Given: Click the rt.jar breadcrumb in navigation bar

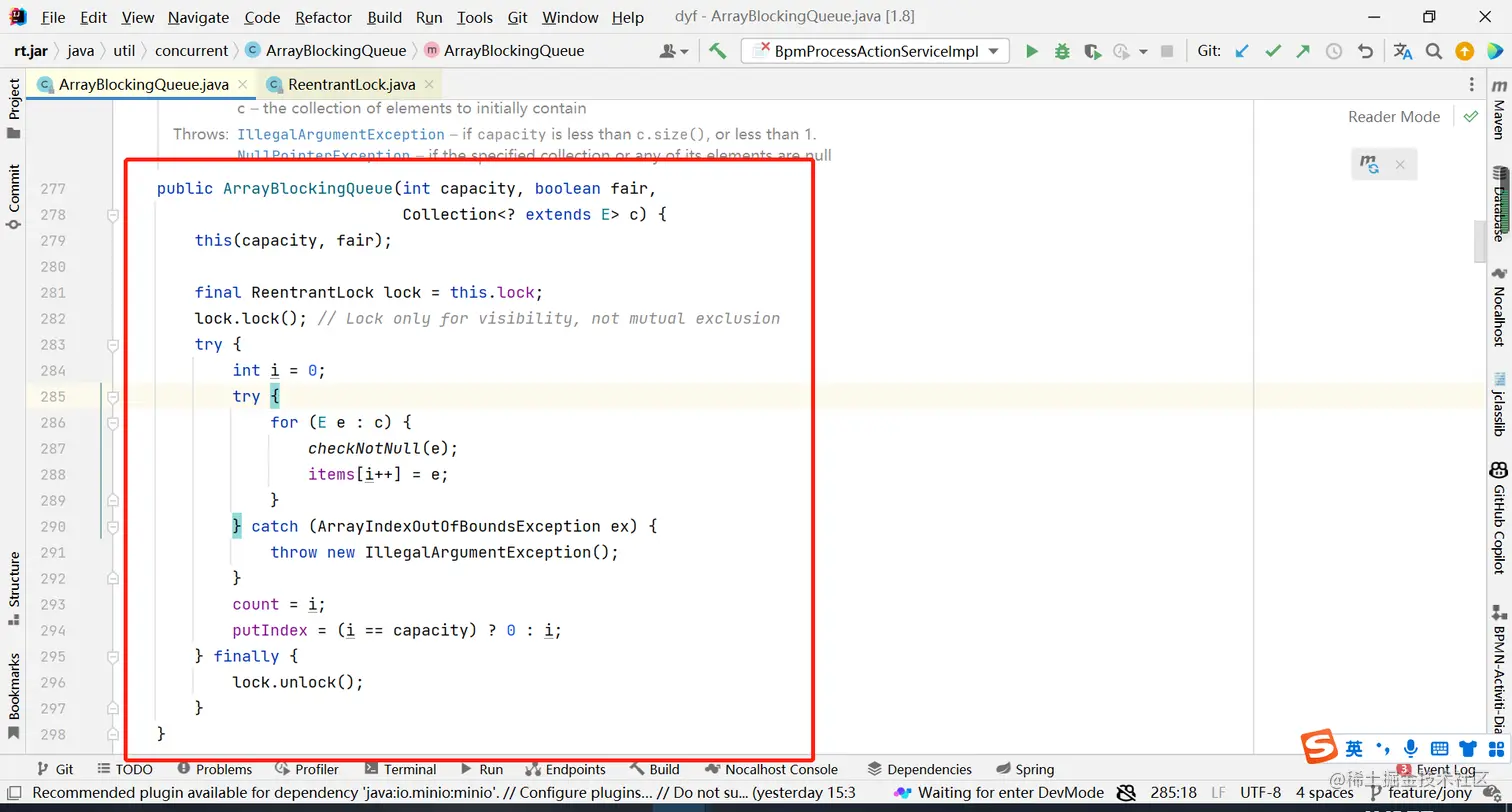Looking at the screenshot, I should (31, 51).
